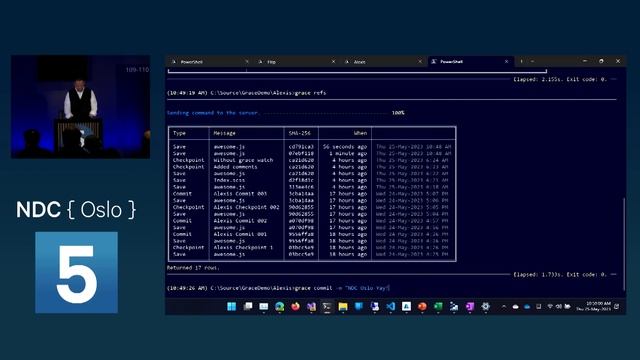The image size is (640, 360).
Task: Click the speaker video thumbnail
Action: coord(80,107)
